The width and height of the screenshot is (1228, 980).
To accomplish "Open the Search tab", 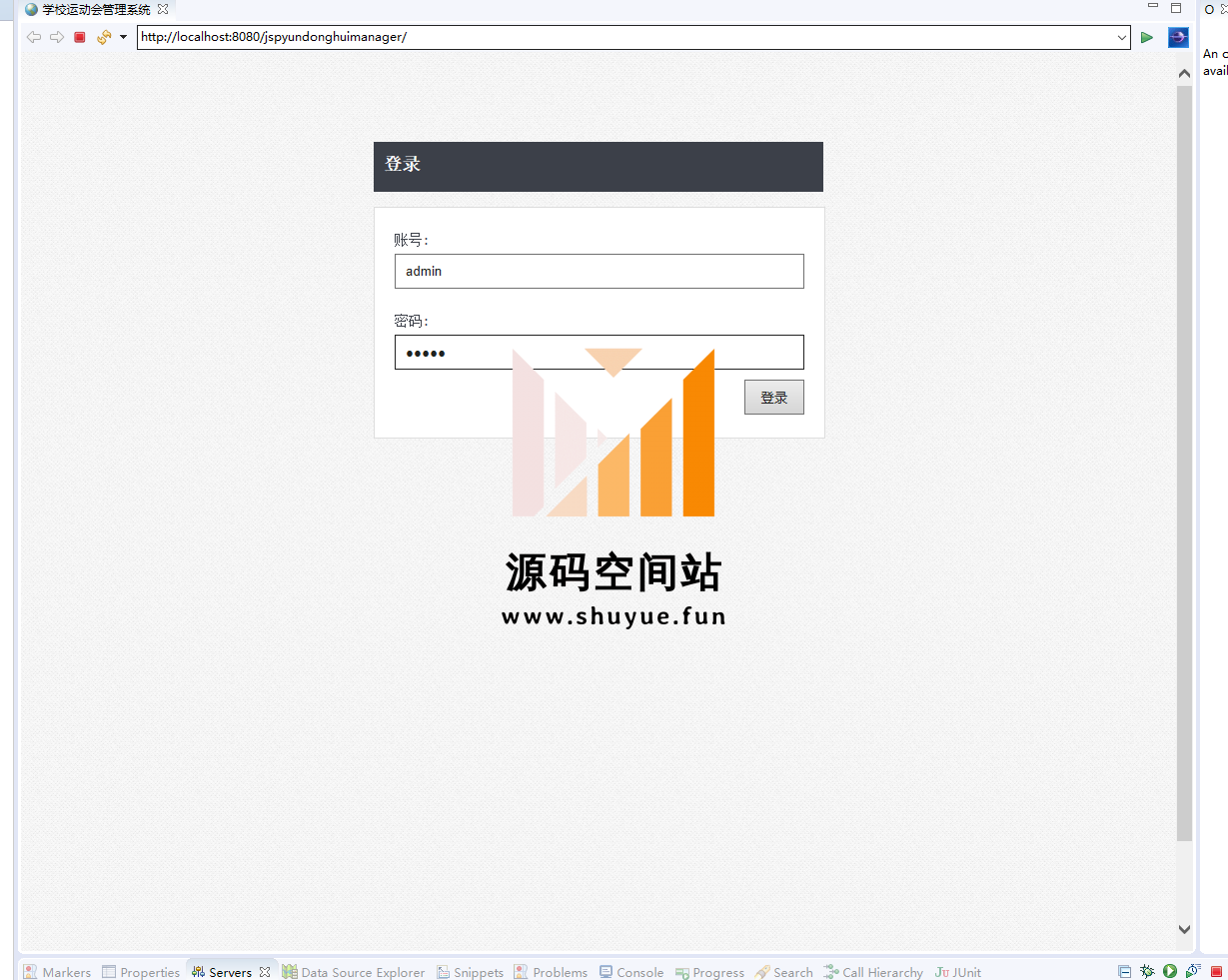I will (784, 972).
